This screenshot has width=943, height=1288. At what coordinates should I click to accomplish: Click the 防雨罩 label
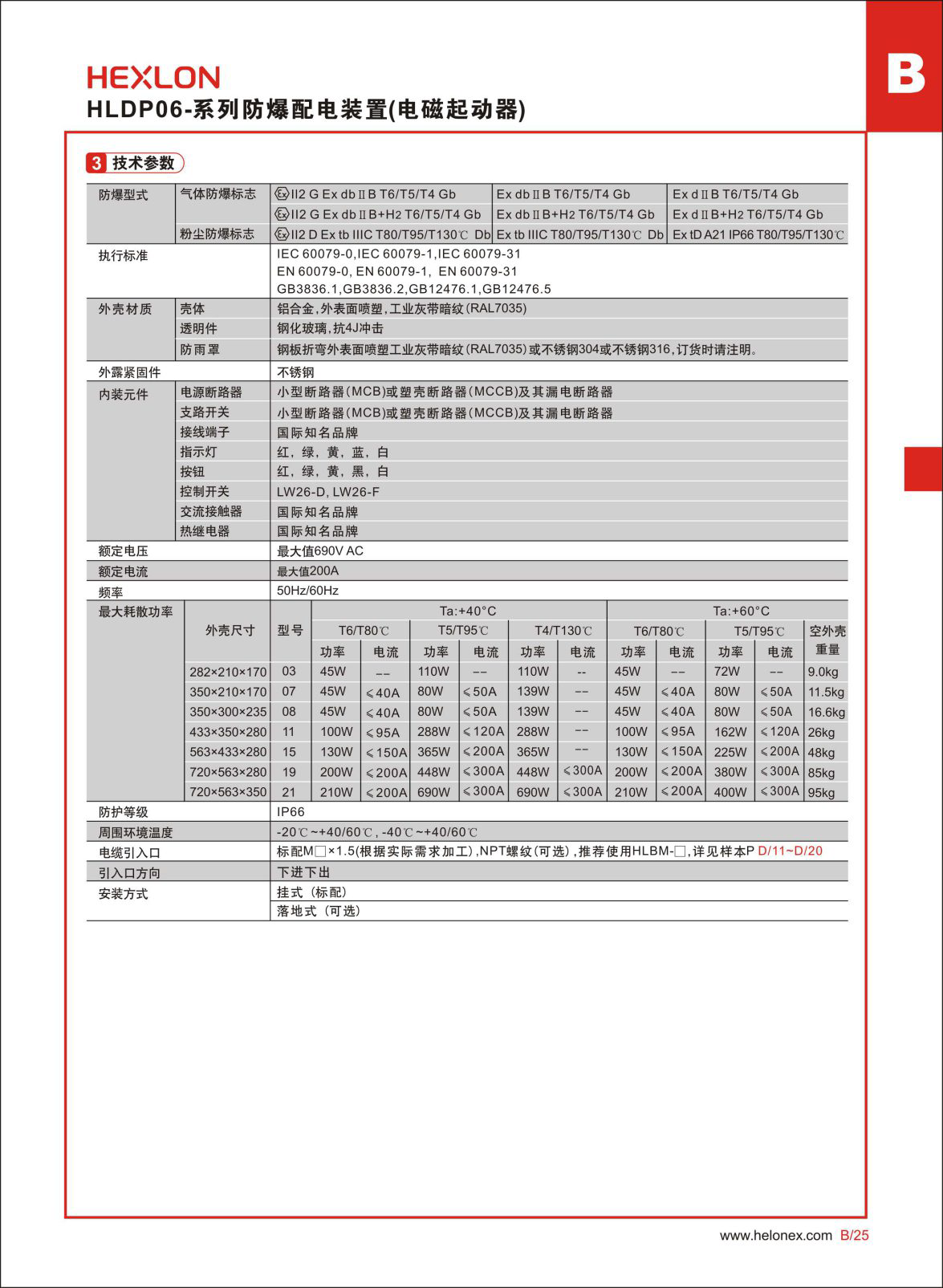tap(200, 350)
